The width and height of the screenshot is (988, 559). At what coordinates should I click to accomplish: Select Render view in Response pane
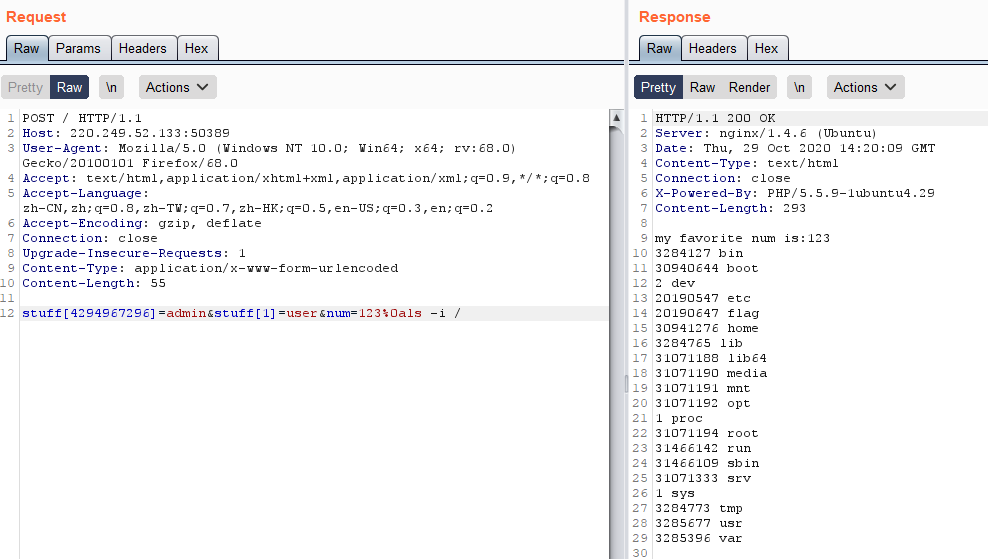749,88
